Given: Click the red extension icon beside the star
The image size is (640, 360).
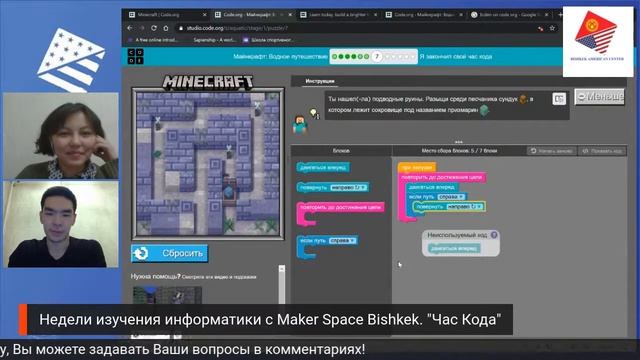Looking at the screenshot, I should click(x=541, y=29).
